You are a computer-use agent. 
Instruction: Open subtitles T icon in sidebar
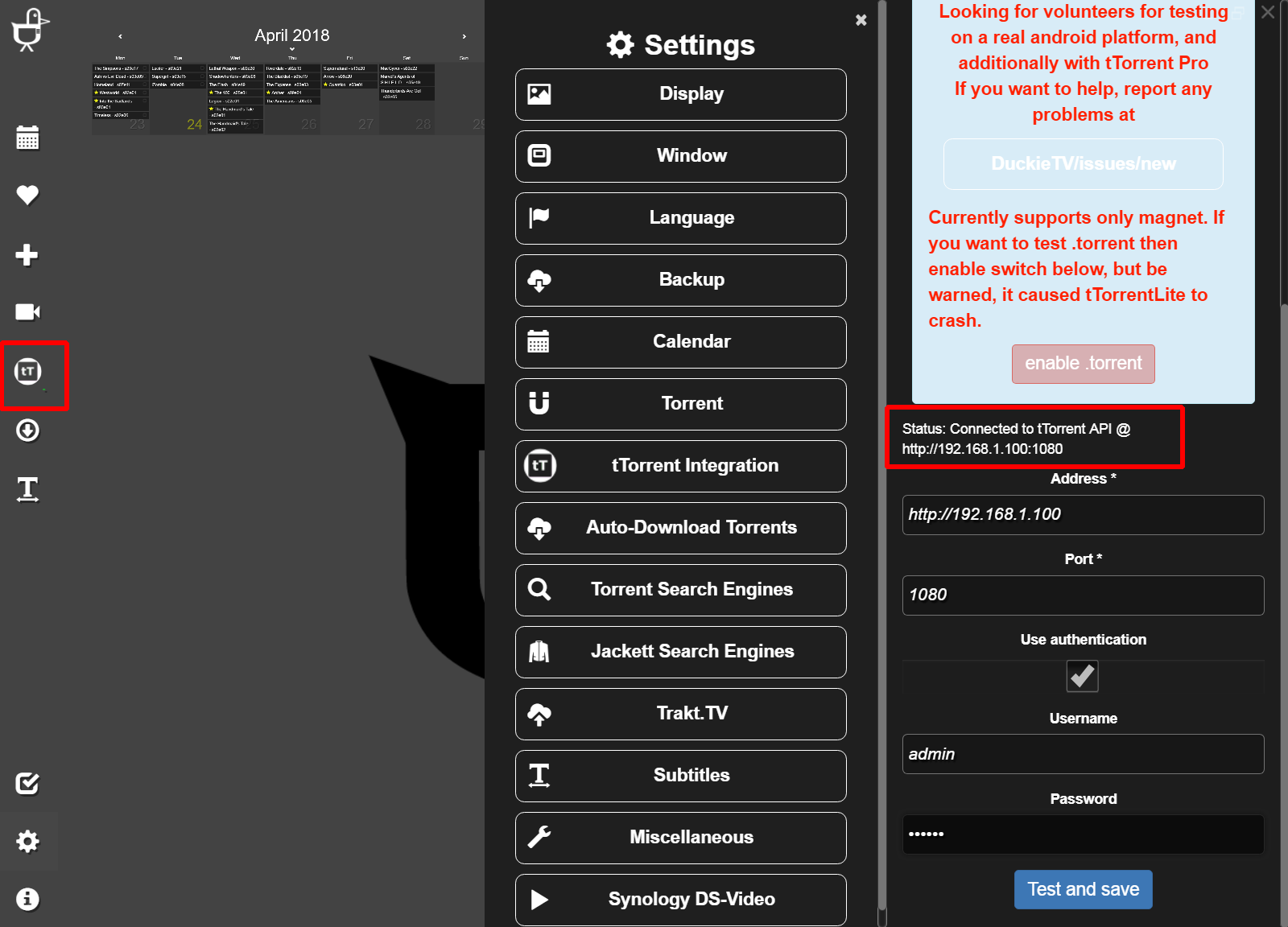pyautogui.click(x=28, y=489)
